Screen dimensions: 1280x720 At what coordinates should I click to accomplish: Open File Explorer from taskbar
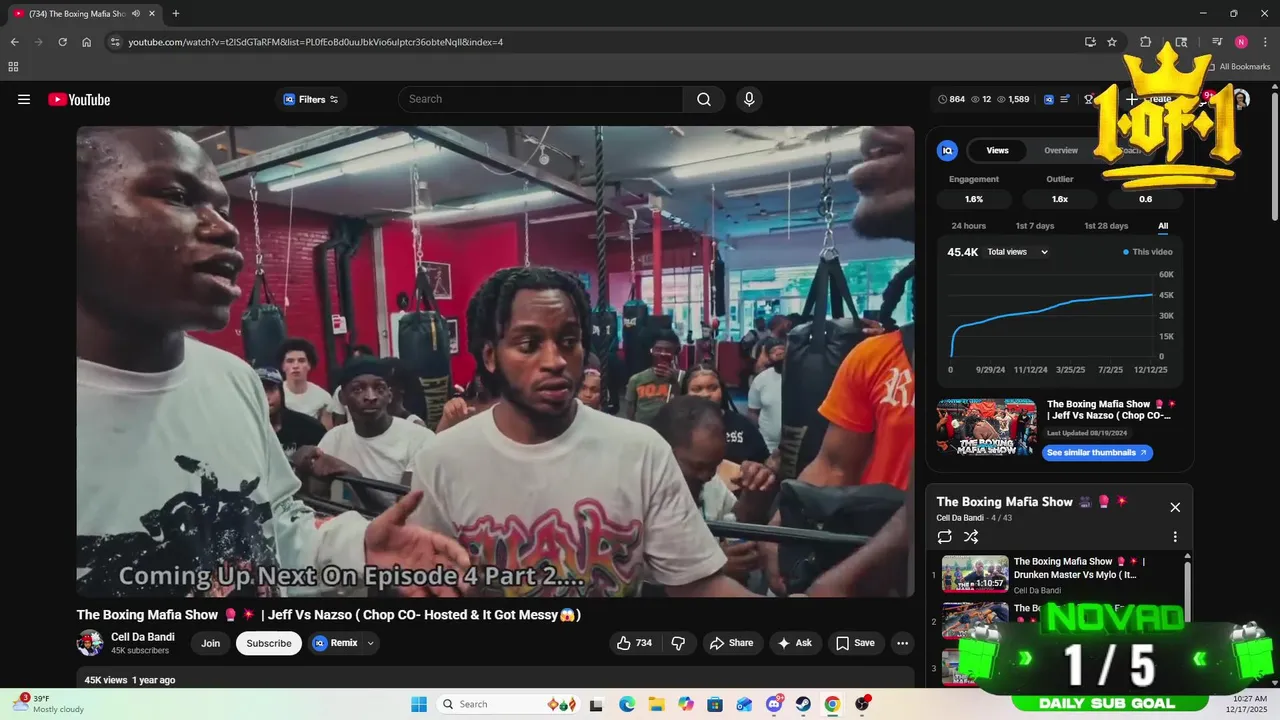coord(656,704)
